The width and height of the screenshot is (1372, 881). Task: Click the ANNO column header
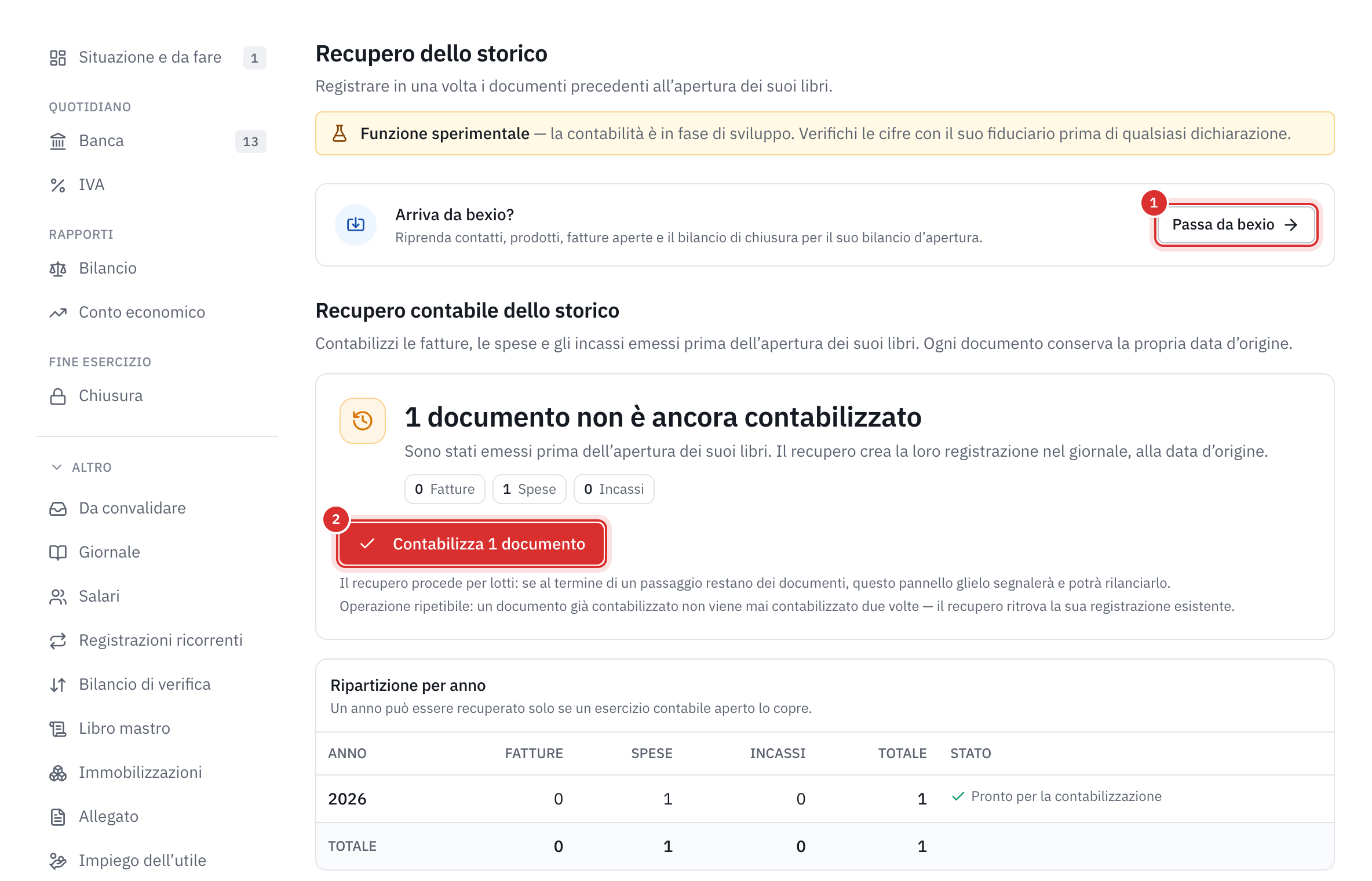point(347,753)
